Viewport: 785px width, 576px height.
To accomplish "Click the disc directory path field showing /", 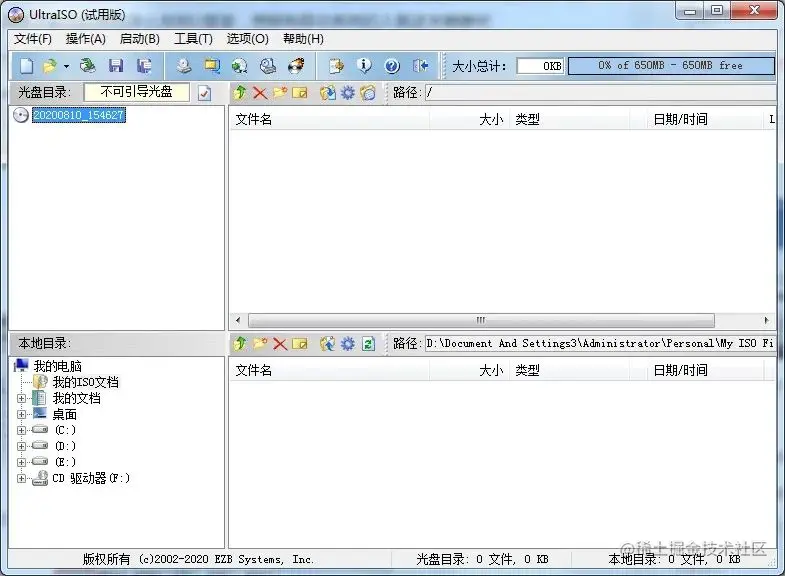I will pos(600,93).
